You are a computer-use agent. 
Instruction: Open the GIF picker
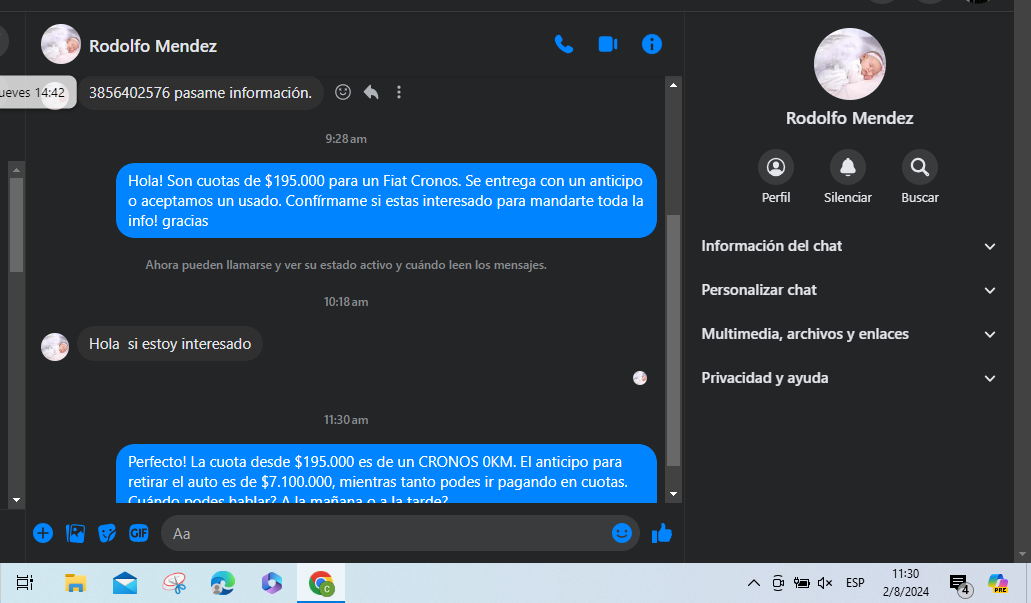coord(139,533)
